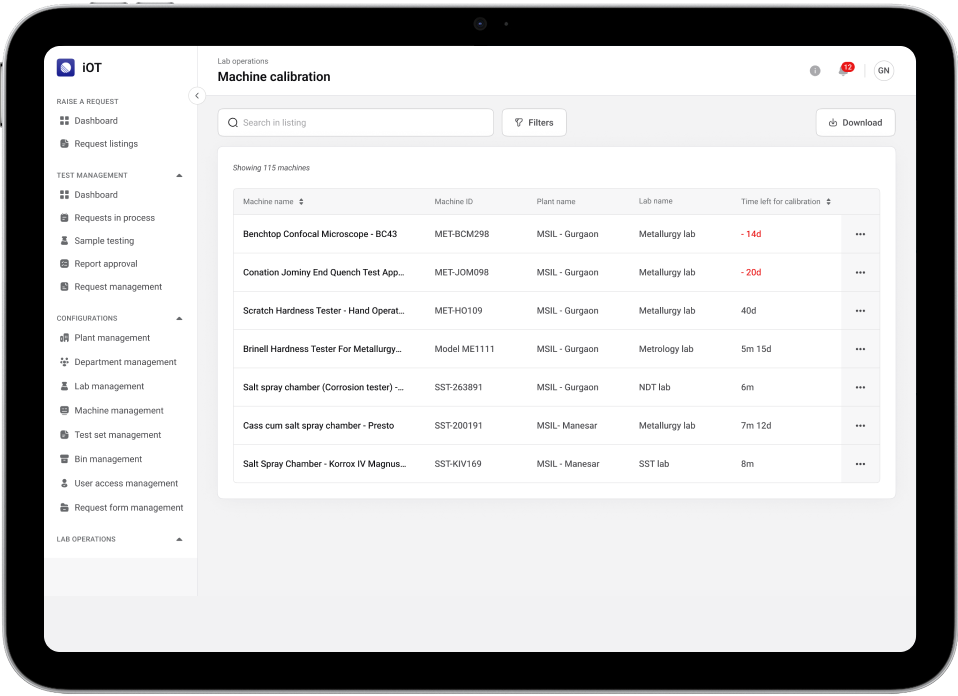Viewport: 958px width, 696px height.
Task: Collapse the sidebar with the chevron button
Action: click(197, 96)
